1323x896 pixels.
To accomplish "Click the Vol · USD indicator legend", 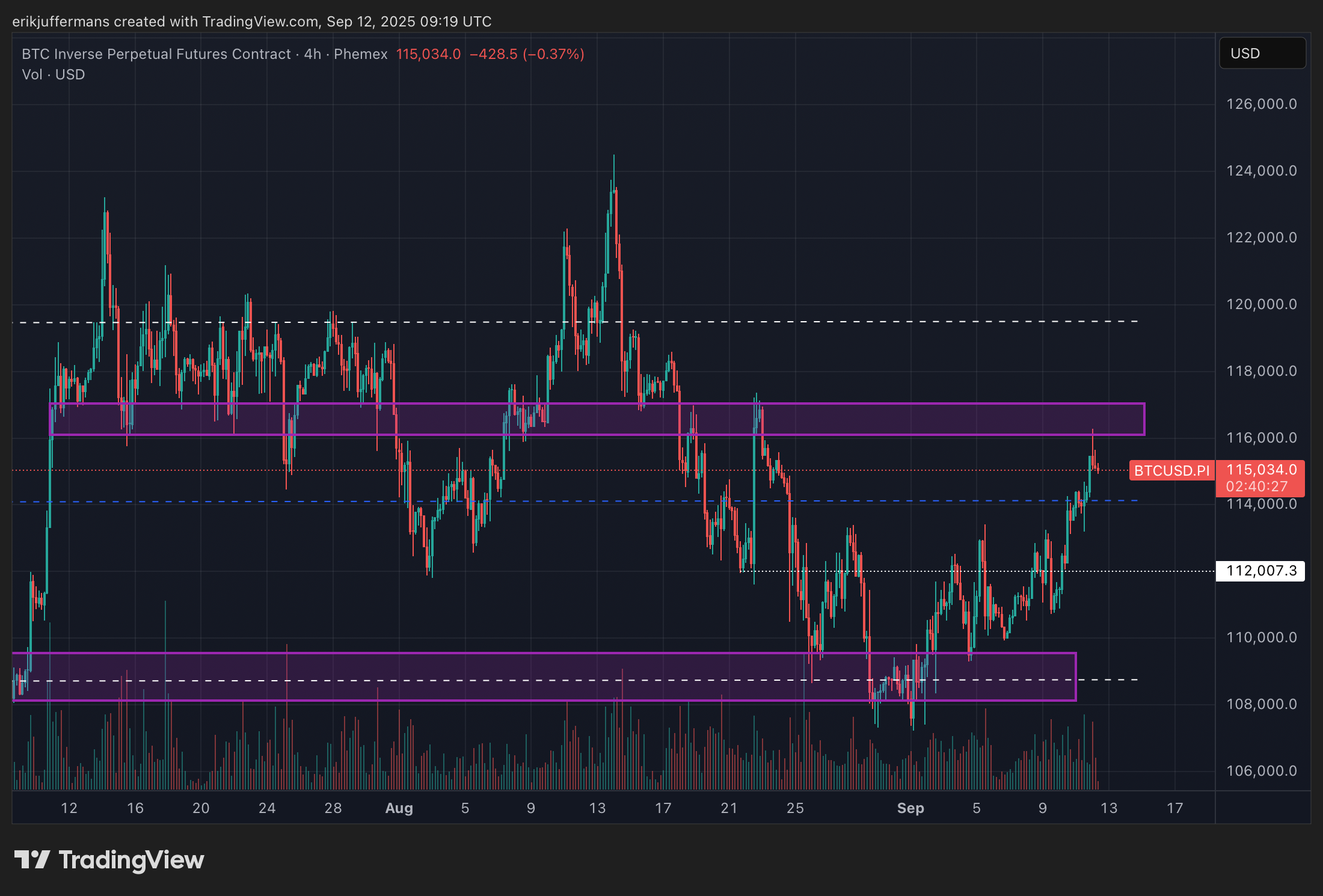I will 53,75.
